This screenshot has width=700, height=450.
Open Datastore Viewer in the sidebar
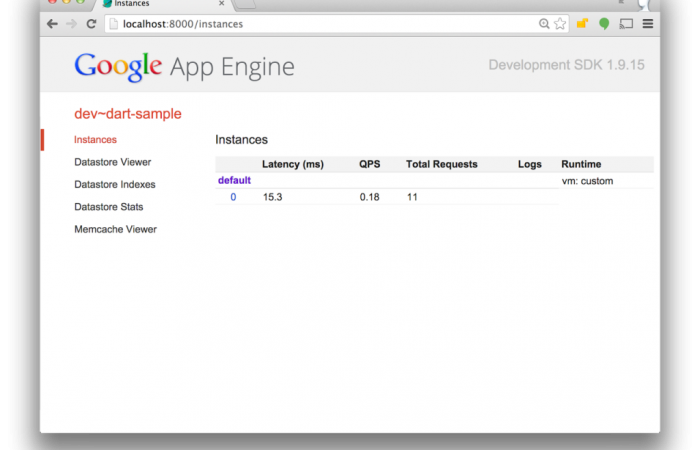(112, 162)
